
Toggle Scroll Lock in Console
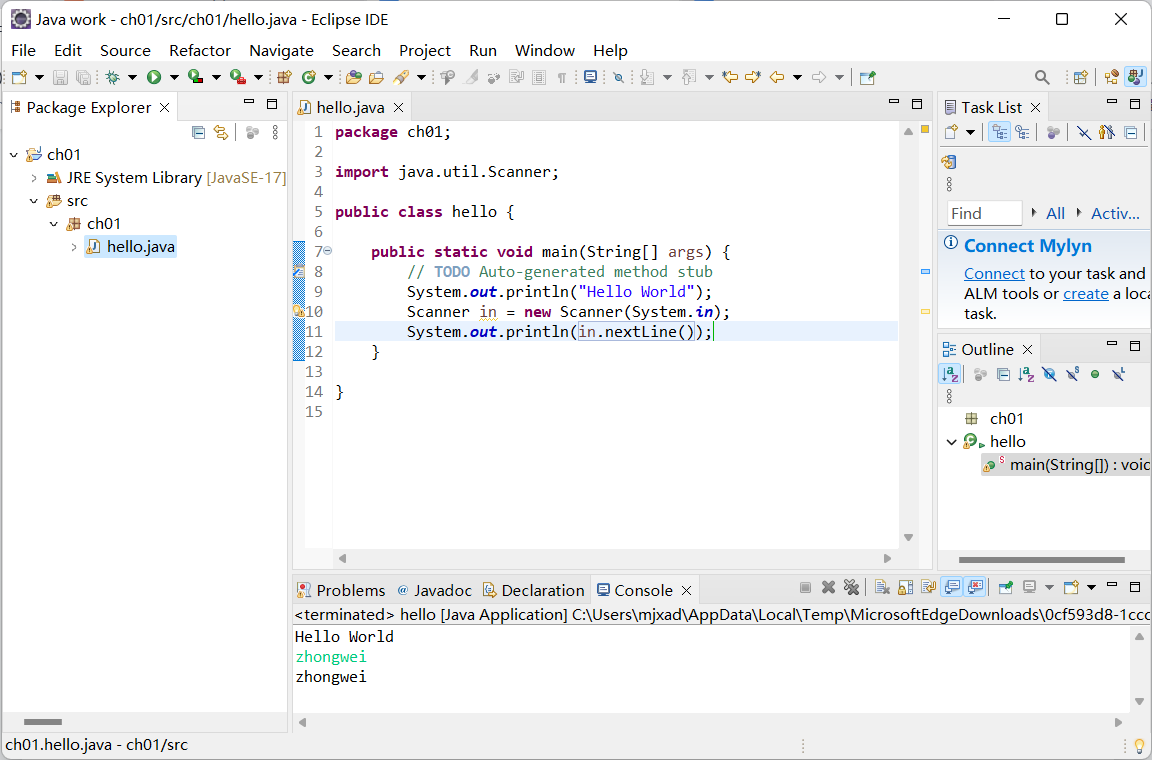[906, 587]
